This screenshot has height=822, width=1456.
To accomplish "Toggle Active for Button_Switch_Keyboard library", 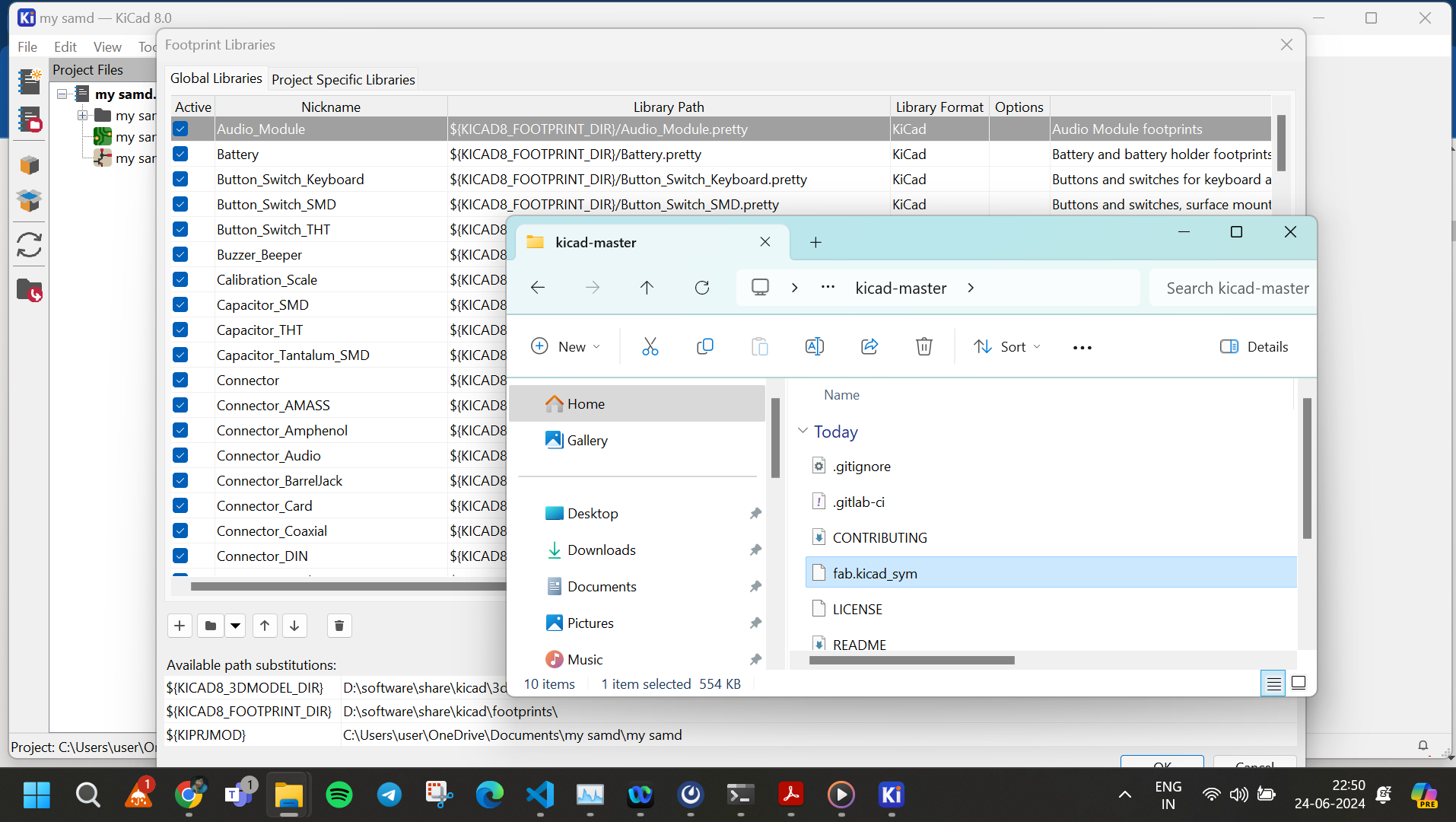I will coord(180,179).
